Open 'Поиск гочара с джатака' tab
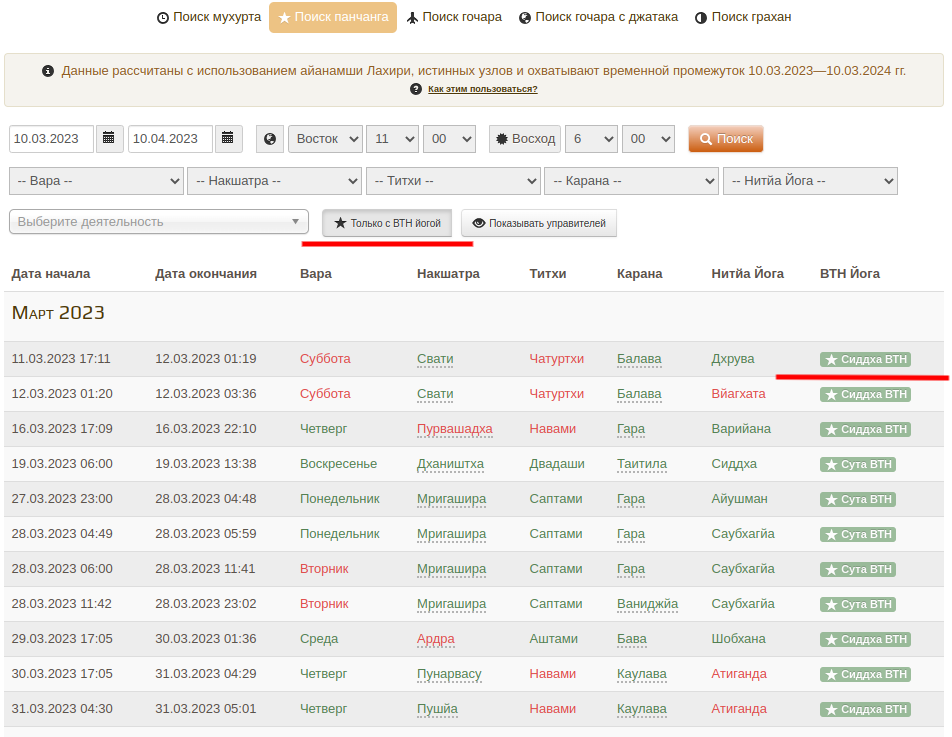 tap(598, 18)
